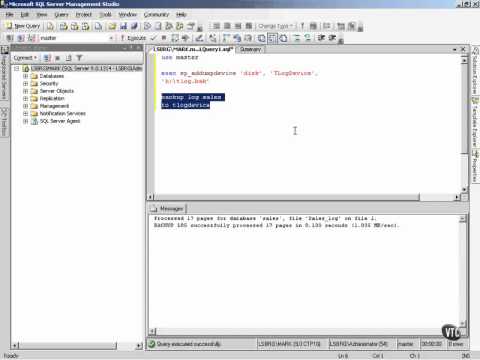Click the Object Explorer refresh icon
This screenshot has width=480, height=360.
(x=68, y=58)
